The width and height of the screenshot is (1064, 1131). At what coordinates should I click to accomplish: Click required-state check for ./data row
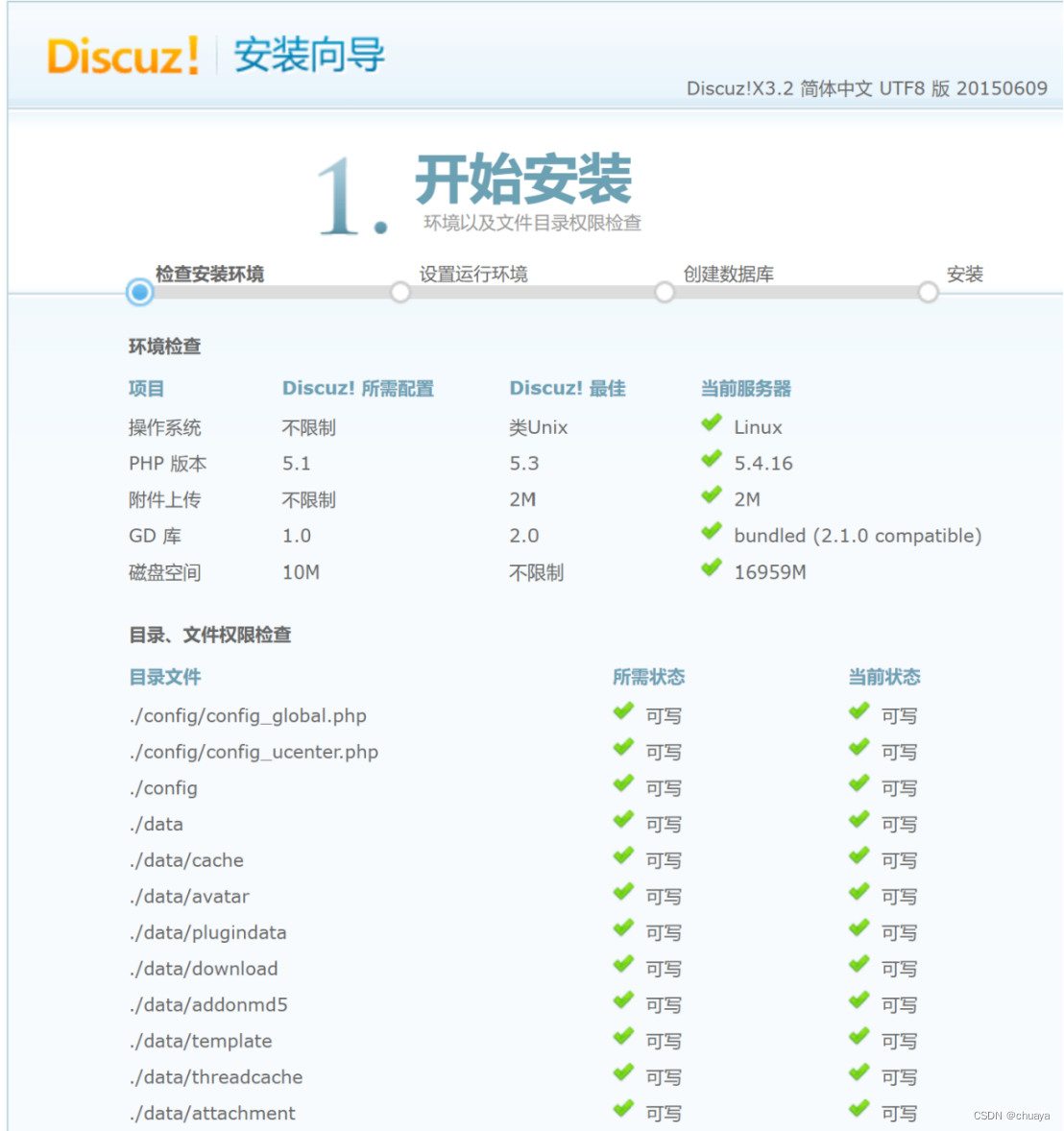[x=623, y=820]
